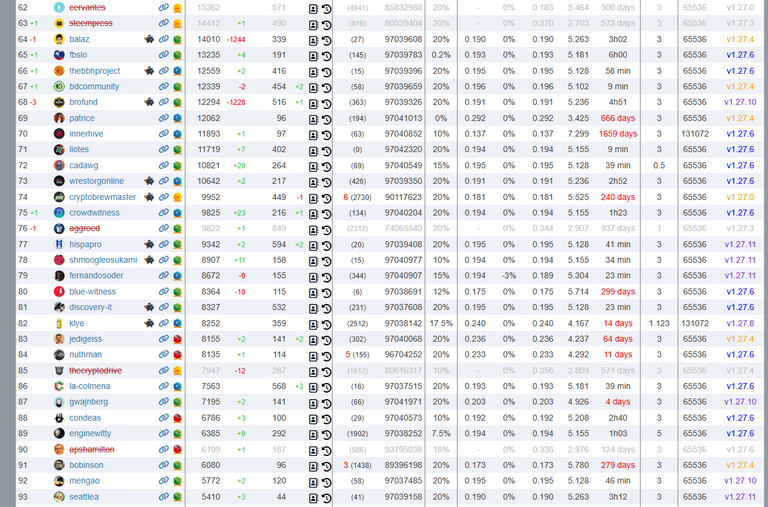This screenshot has width=768, height=507.
Task: Open the link icon for innerhive
Action: [164, 134]
